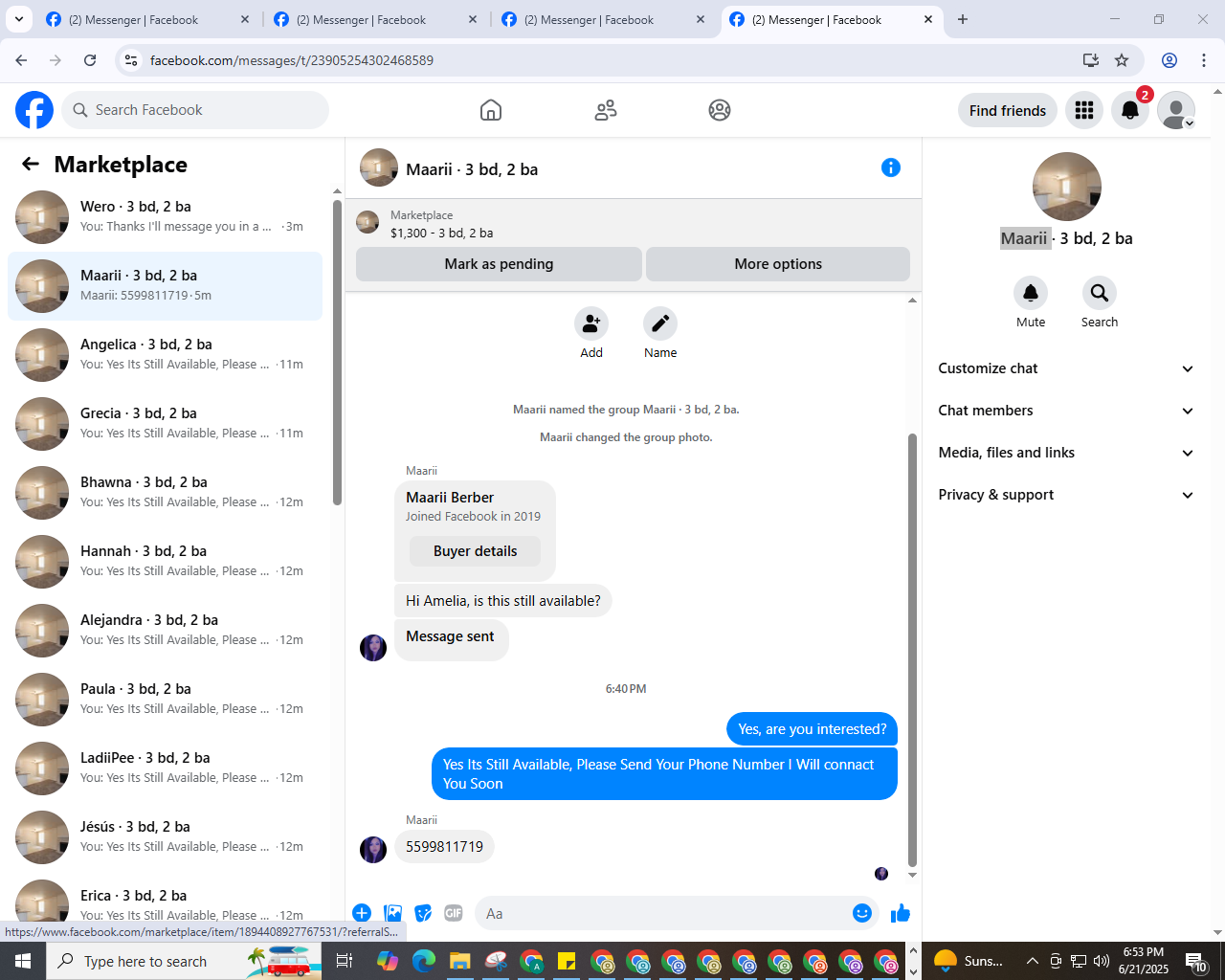Open File Explorer from taskbar
This screenshot has height=980, width=1225.
point(459,961)
